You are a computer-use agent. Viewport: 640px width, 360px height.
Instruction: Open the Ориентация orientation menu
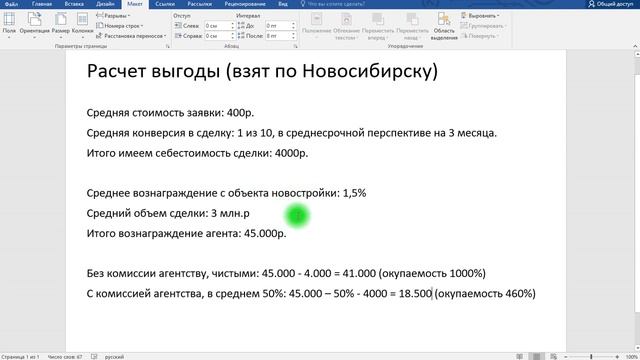pyautogui.click(x=34, y=25)
